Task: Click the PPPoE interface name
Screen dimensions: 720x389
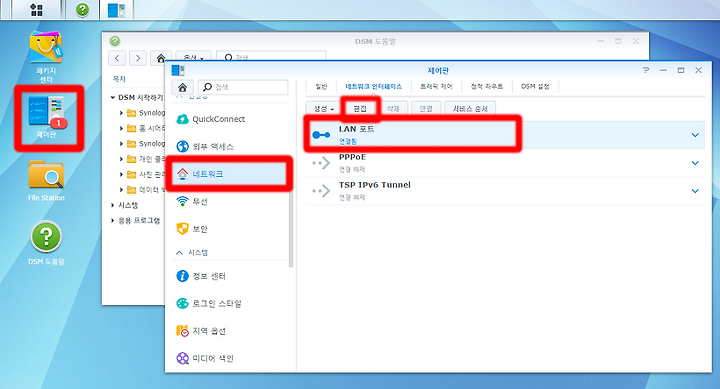Action: (352, 157)
